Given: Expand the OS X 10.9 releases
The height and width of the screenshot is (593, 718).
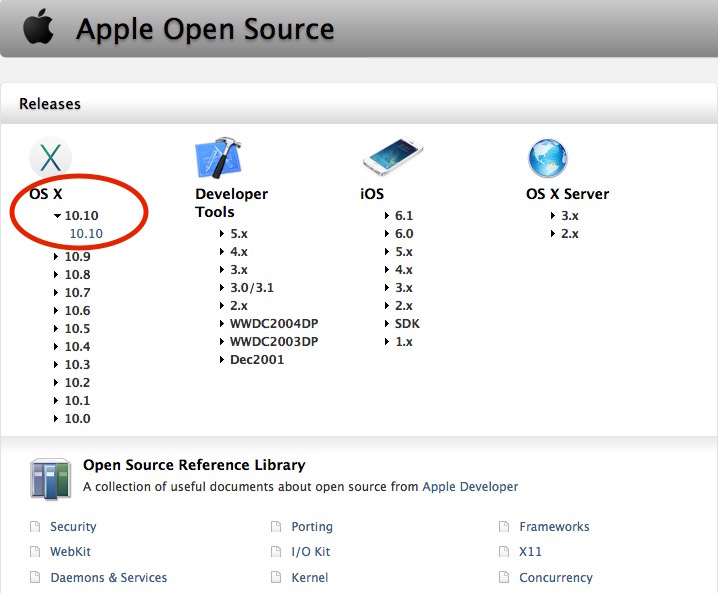Looking at the screenshot, I should [x=56, y=256].
